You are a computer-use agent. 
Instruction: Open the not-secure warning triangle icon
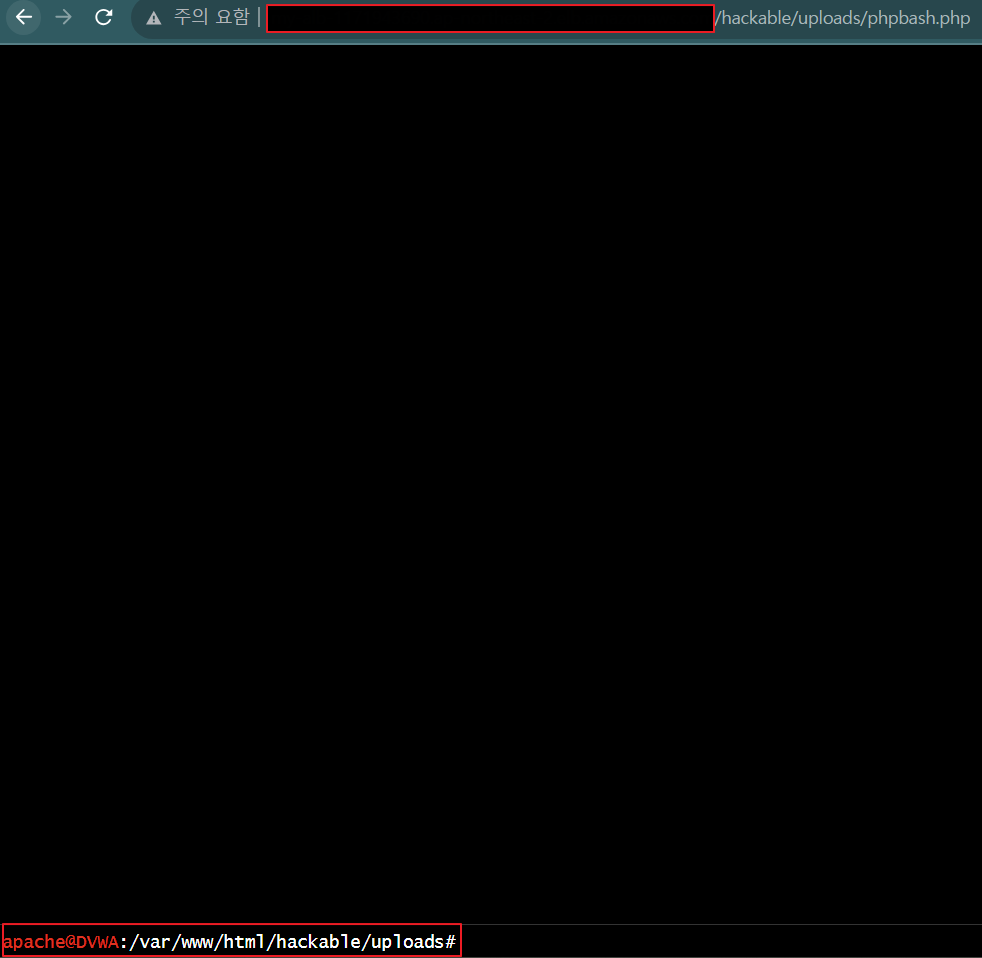[x=153, y=18]
